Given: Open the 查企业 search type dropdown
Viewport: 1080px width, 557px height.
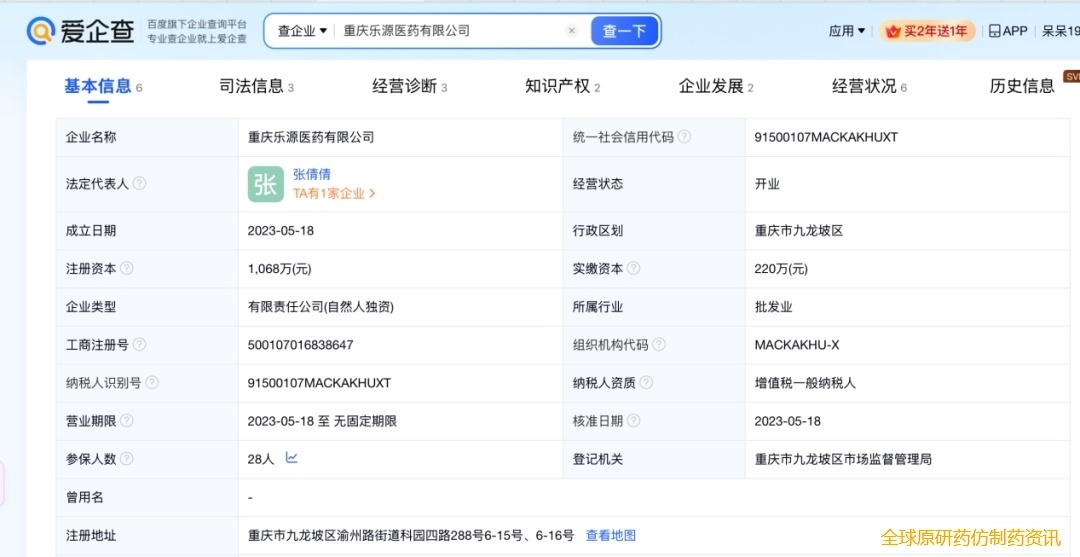Looking at the screenshot, I should coord(302,31).
